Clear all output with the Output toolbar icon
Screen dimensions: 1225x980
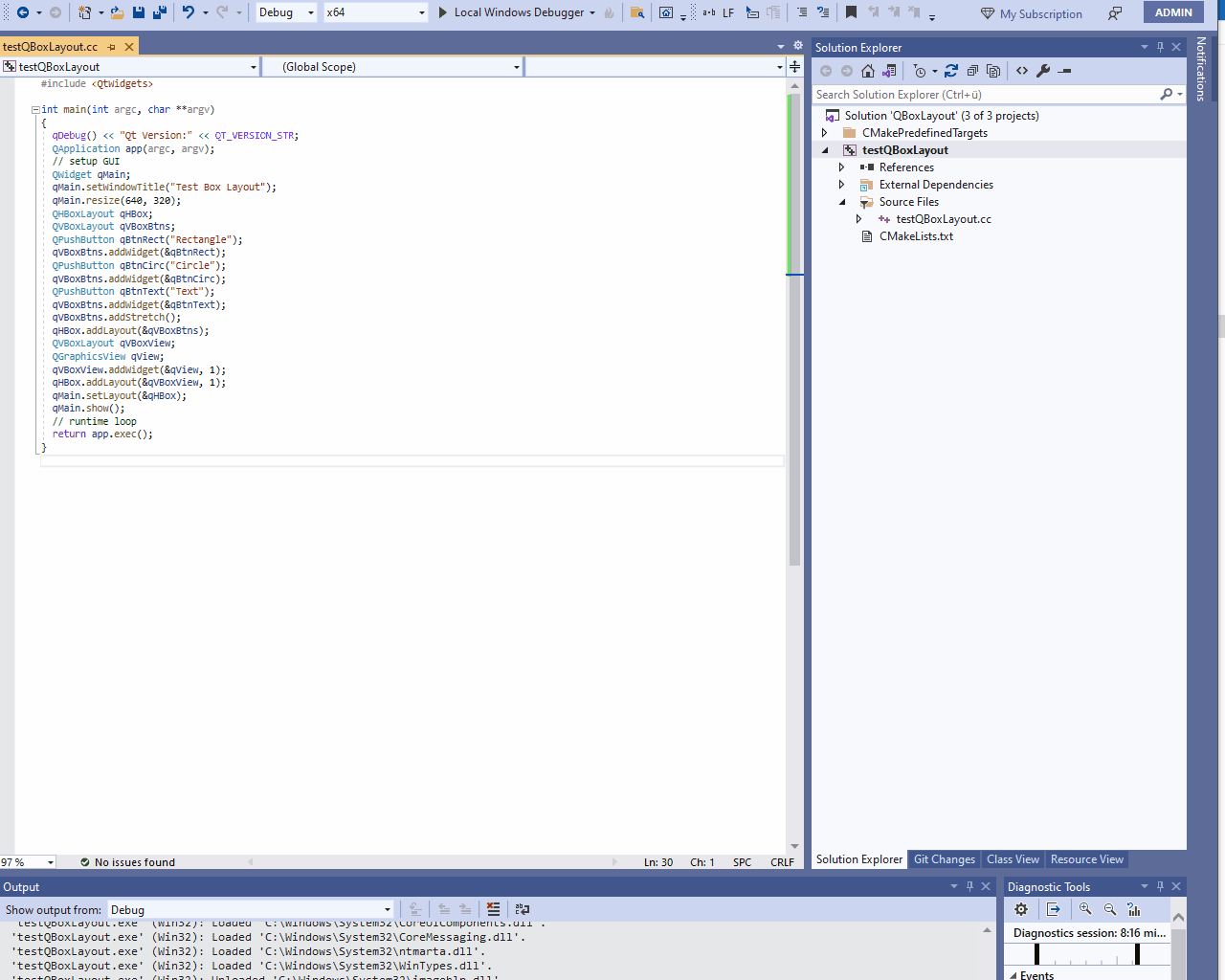(x=493, y=909)
